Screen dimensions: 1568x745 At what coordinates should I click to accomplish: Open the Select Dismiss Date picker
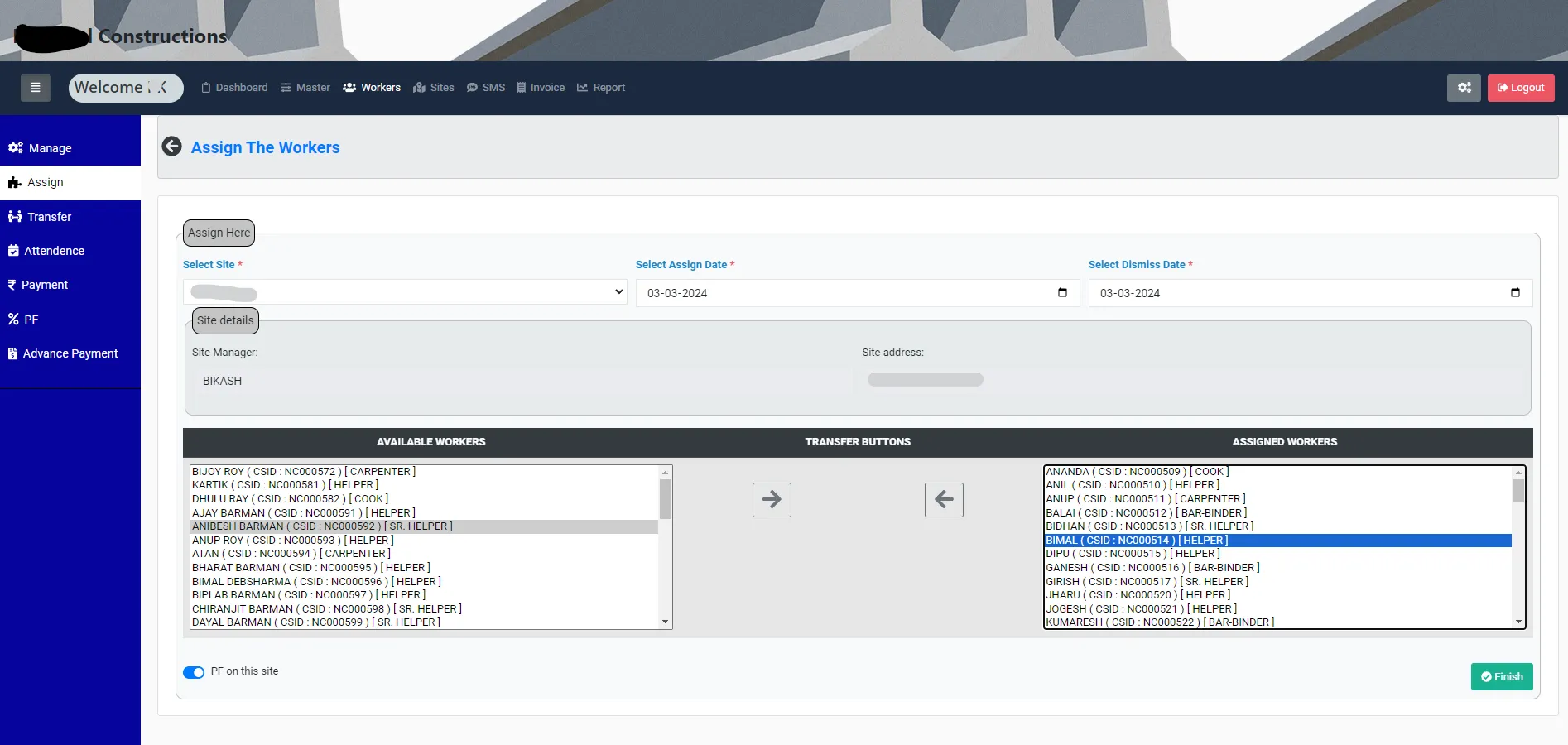(x=1514, y=292)
